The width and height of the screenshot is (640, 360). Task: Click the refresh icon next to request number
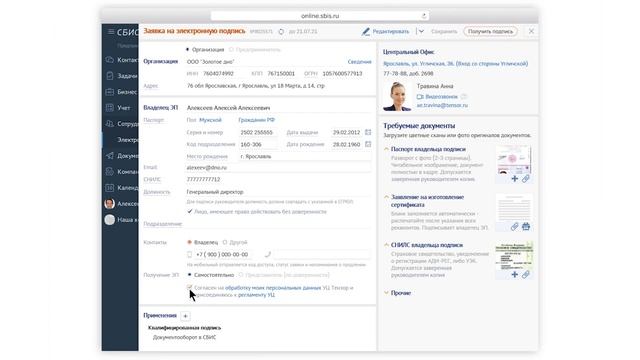click(x=281, y=31)
